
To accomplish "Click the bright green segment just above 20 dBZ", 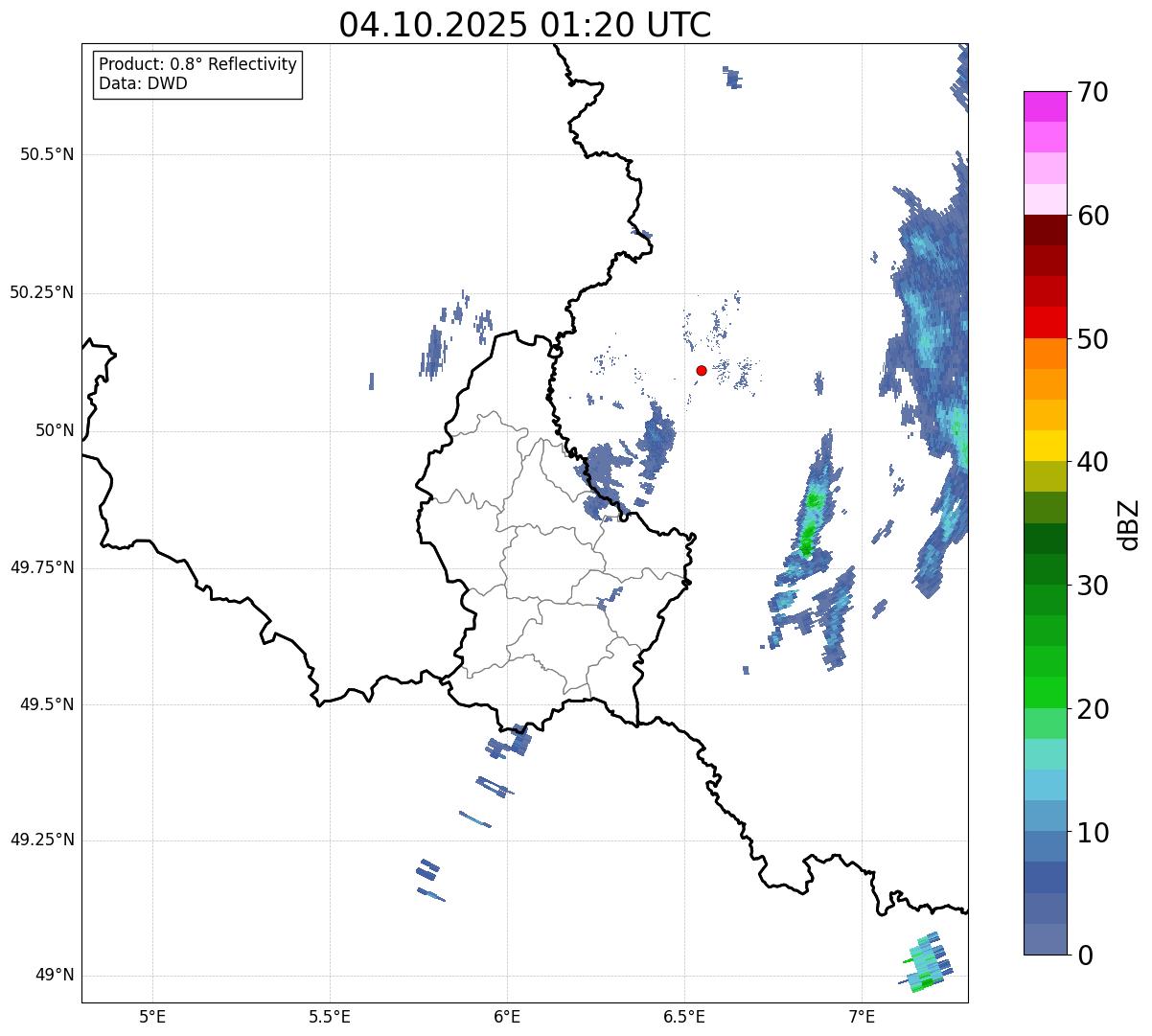I will [x=1046, y=693].
